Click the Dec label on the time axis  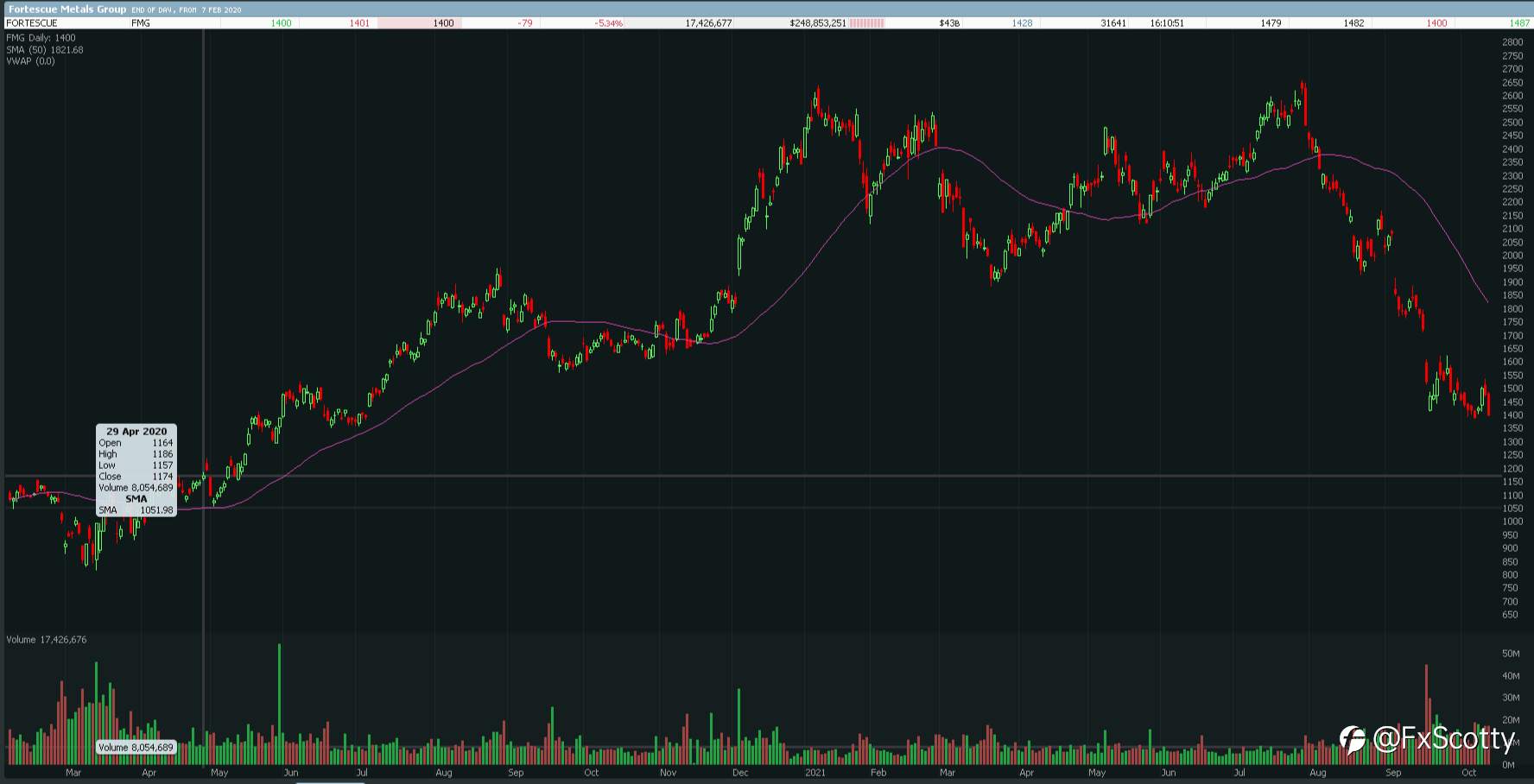coord(739,773)
